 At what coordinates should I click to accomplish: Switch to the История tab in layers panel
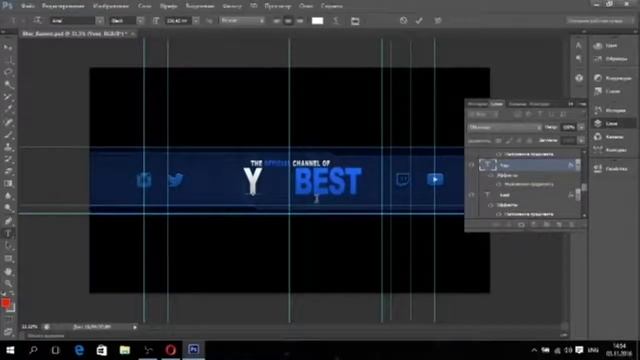pyautogui.click(x=478, y=104)
